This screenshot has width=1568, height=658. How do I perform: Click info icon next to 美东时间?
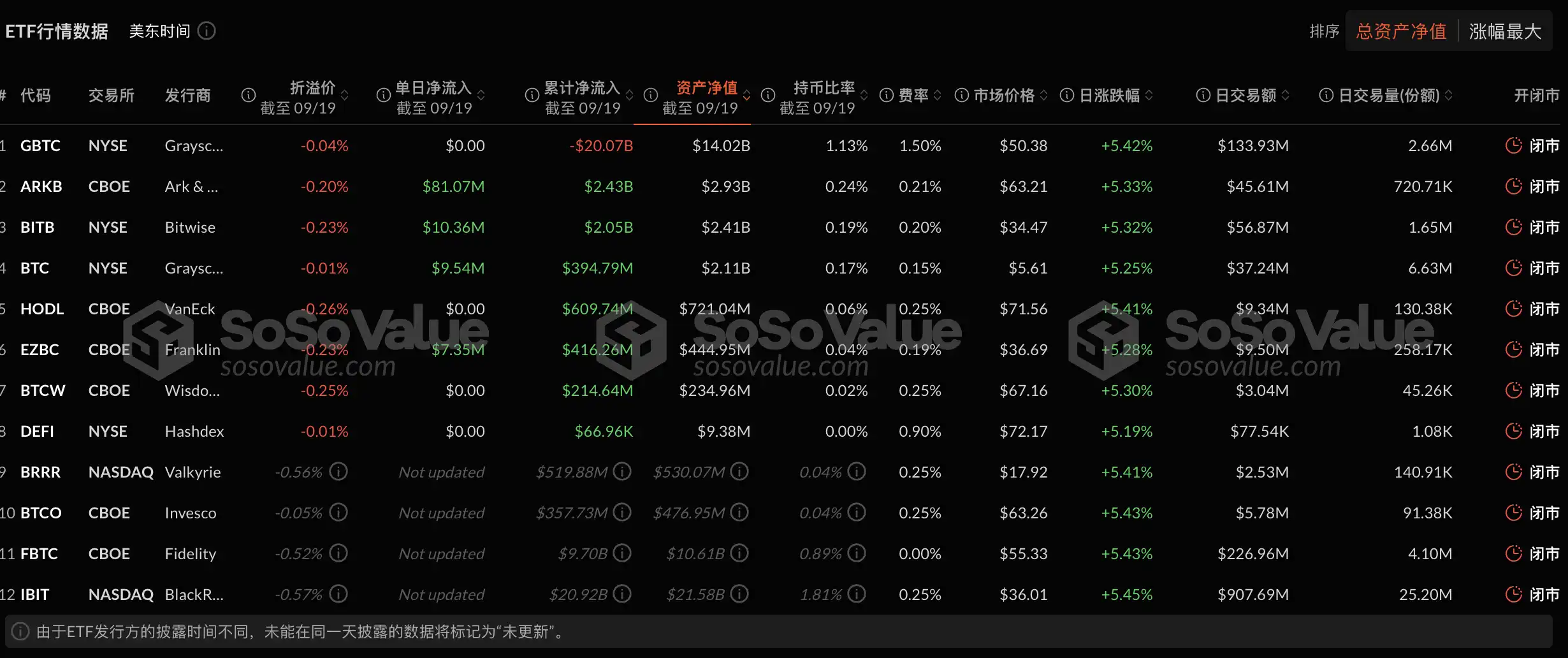tap(207, 31)
